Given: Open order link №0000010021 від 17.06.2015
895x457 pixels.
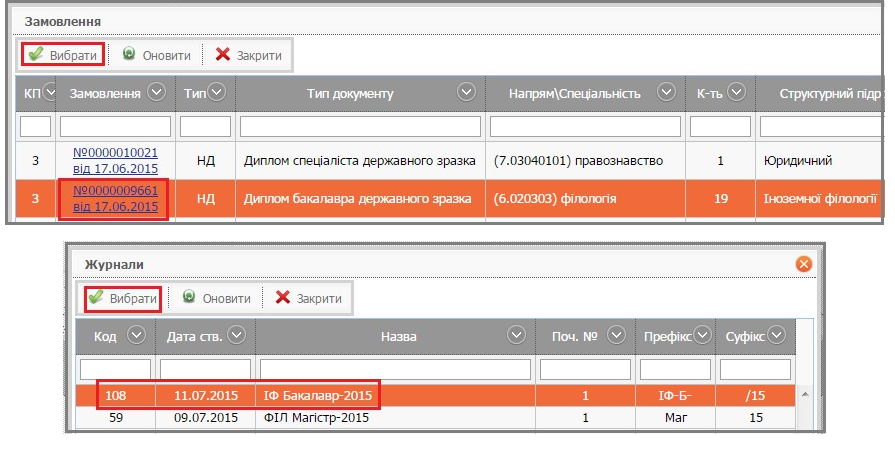Looking at the screenshot, I should pos(115,160).
